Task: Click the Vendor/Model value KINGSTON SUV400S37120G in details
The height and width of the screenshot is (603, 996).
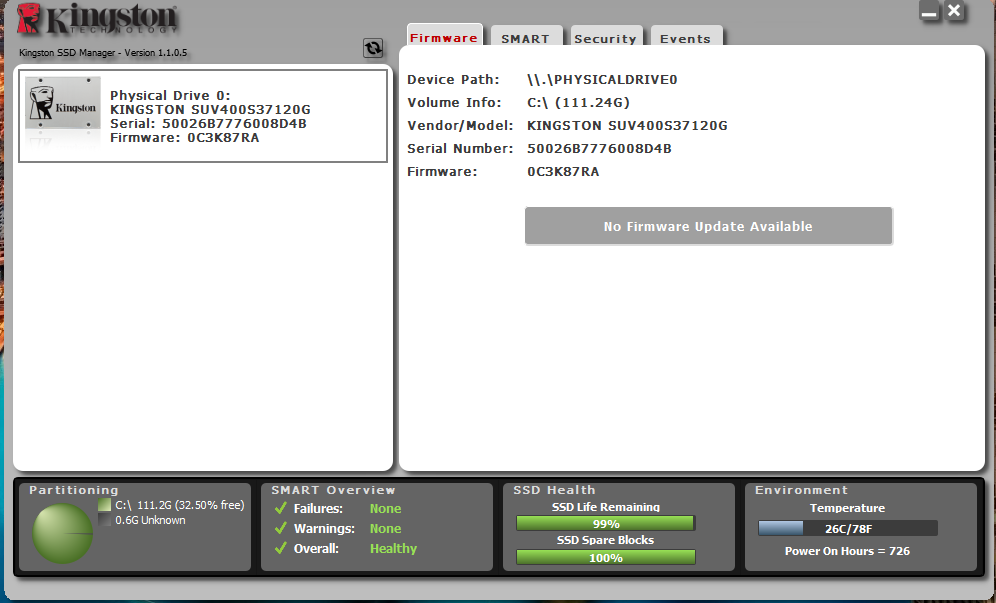Action: (627, 126)
